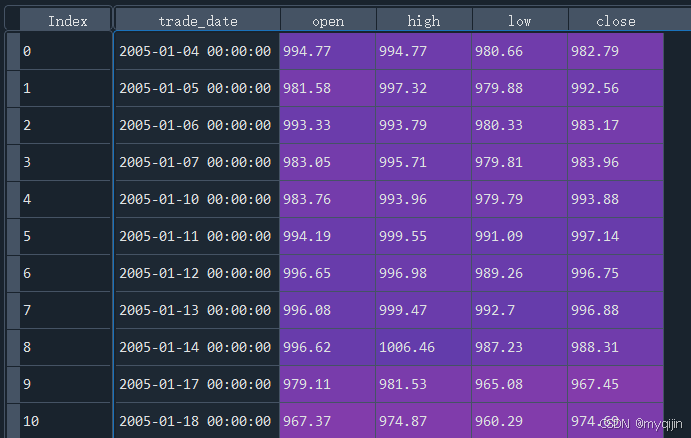Click high value 993.79
The width and height of the screenshot is (691, 438).
[424, 125]
